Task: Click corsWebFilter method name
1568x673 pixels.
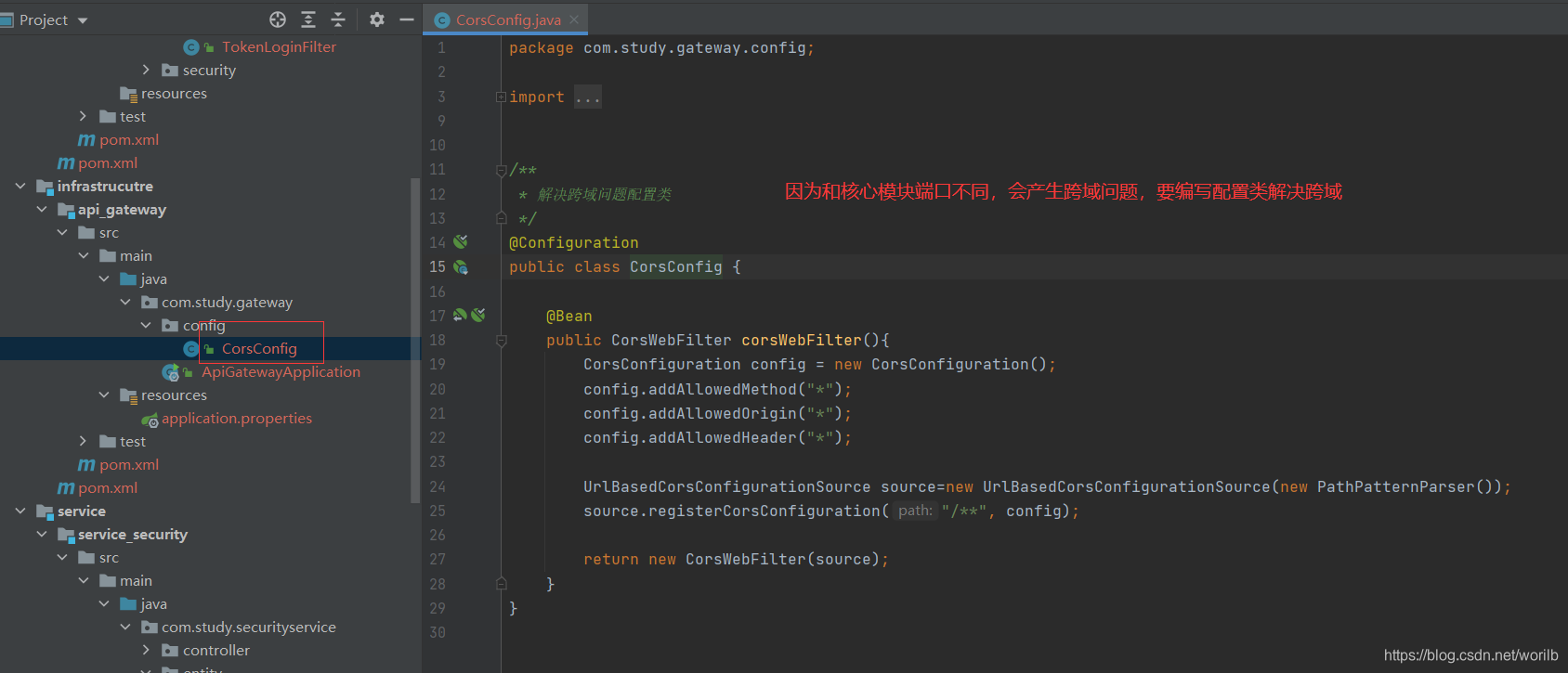Action: 802,340
